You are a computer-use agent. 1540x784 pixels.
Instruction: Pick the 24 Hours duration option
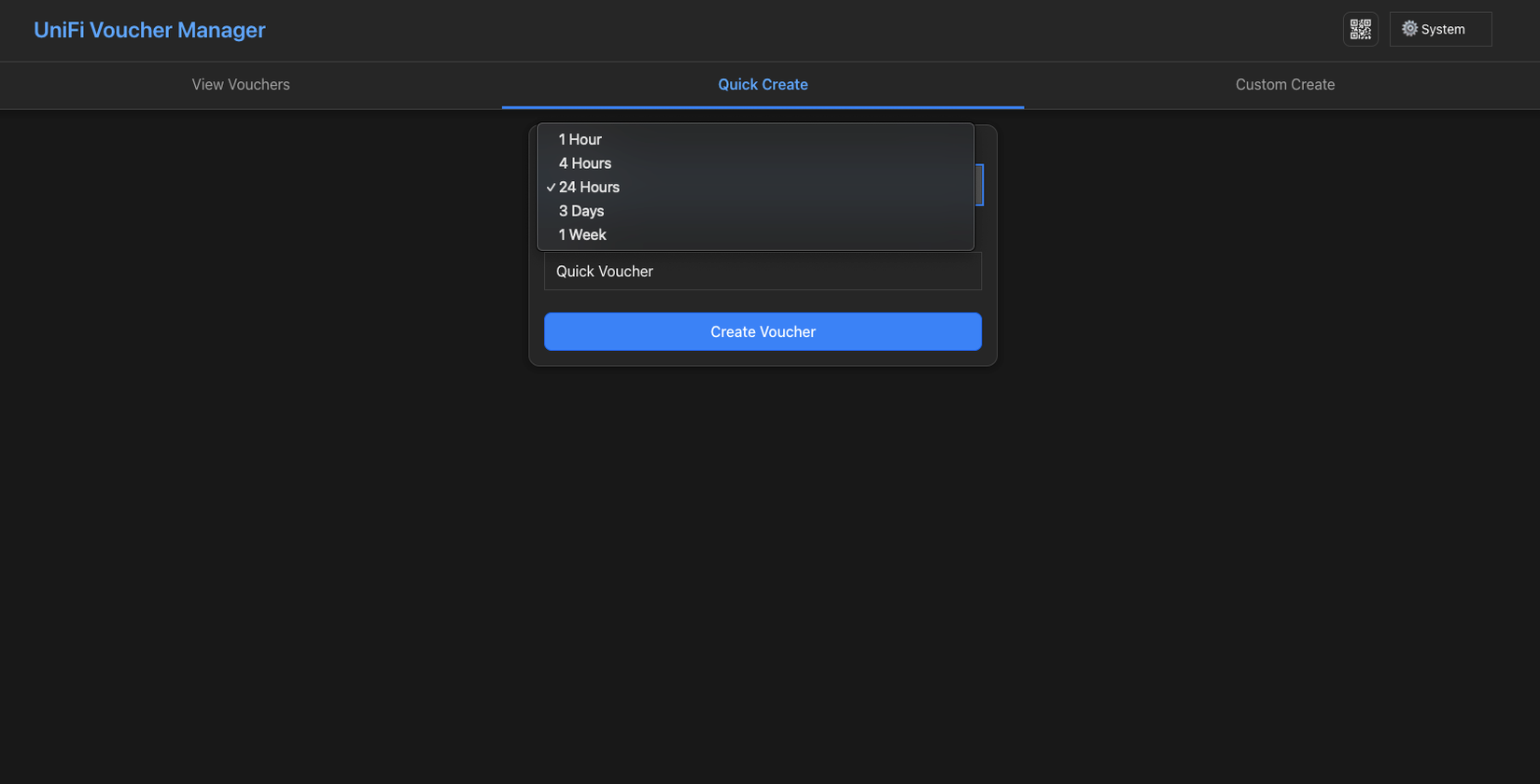coord(756,188)
